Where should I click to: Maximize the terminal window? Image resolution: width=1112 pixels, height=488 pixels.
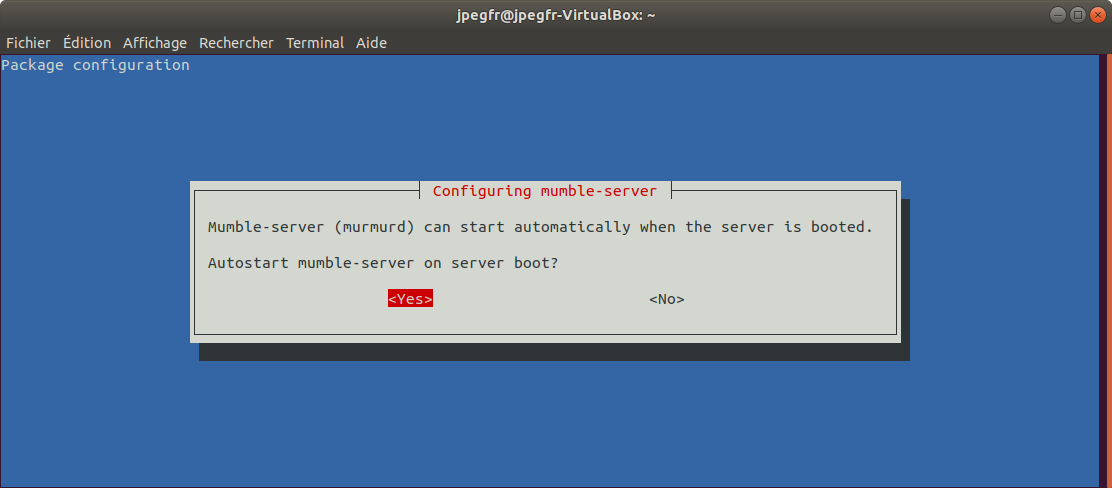tap(1077, 14)
